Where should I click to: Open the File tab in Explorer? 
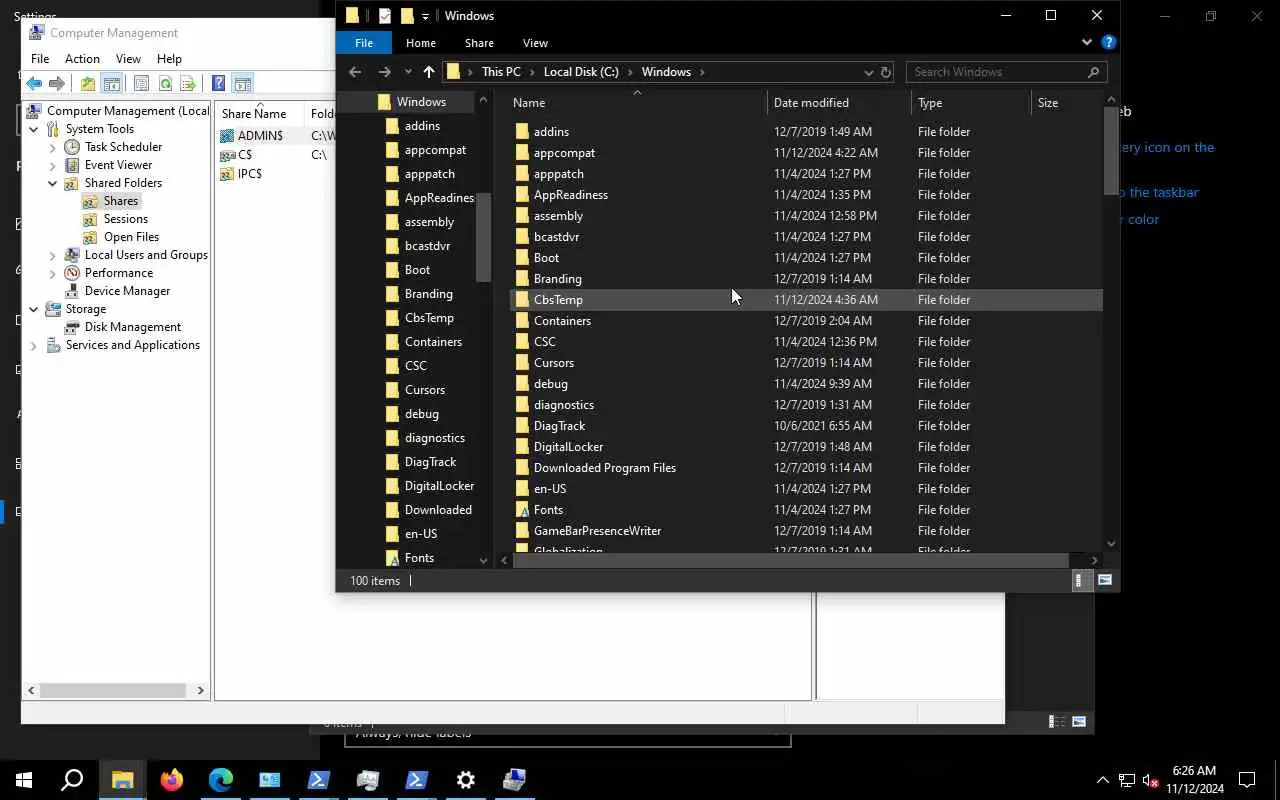(364, 43)
